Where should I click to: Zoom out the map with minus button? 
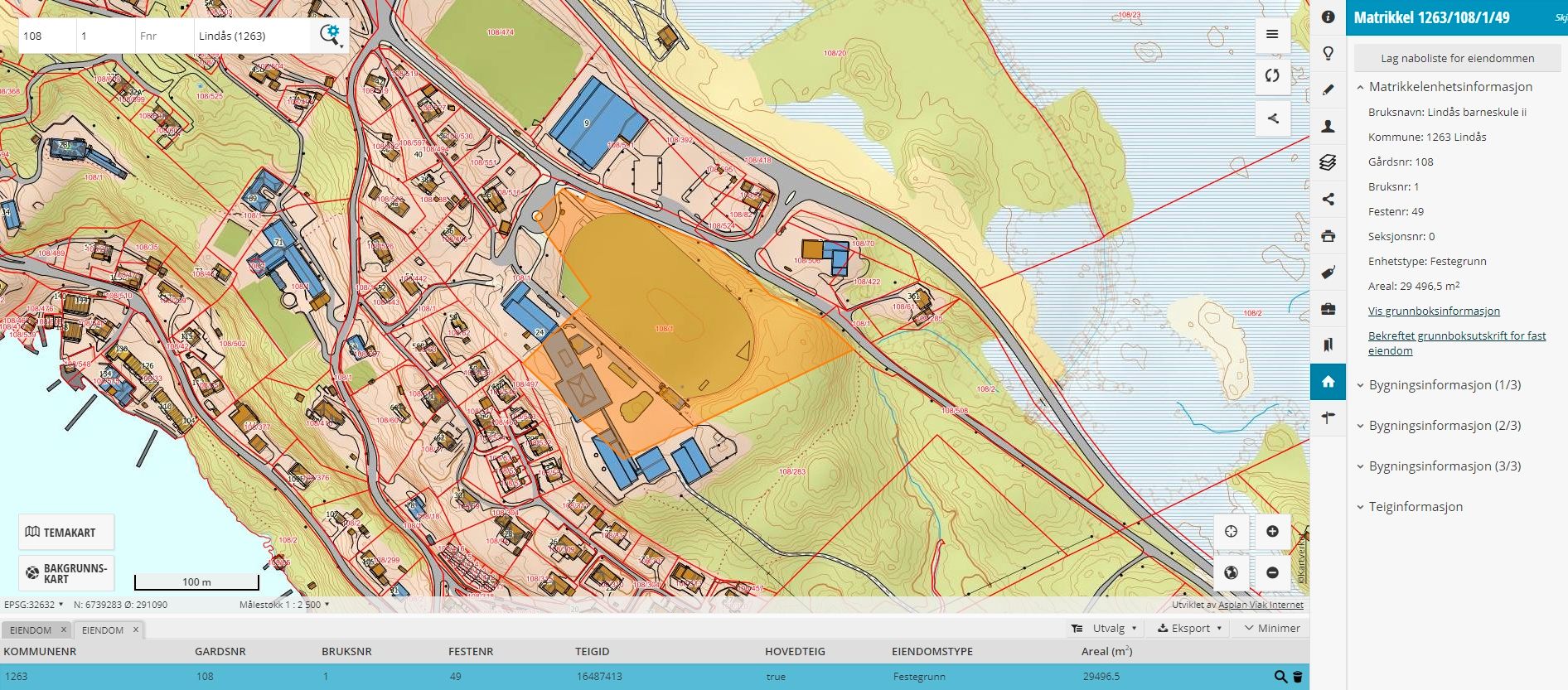click(x=1272, y=572)
